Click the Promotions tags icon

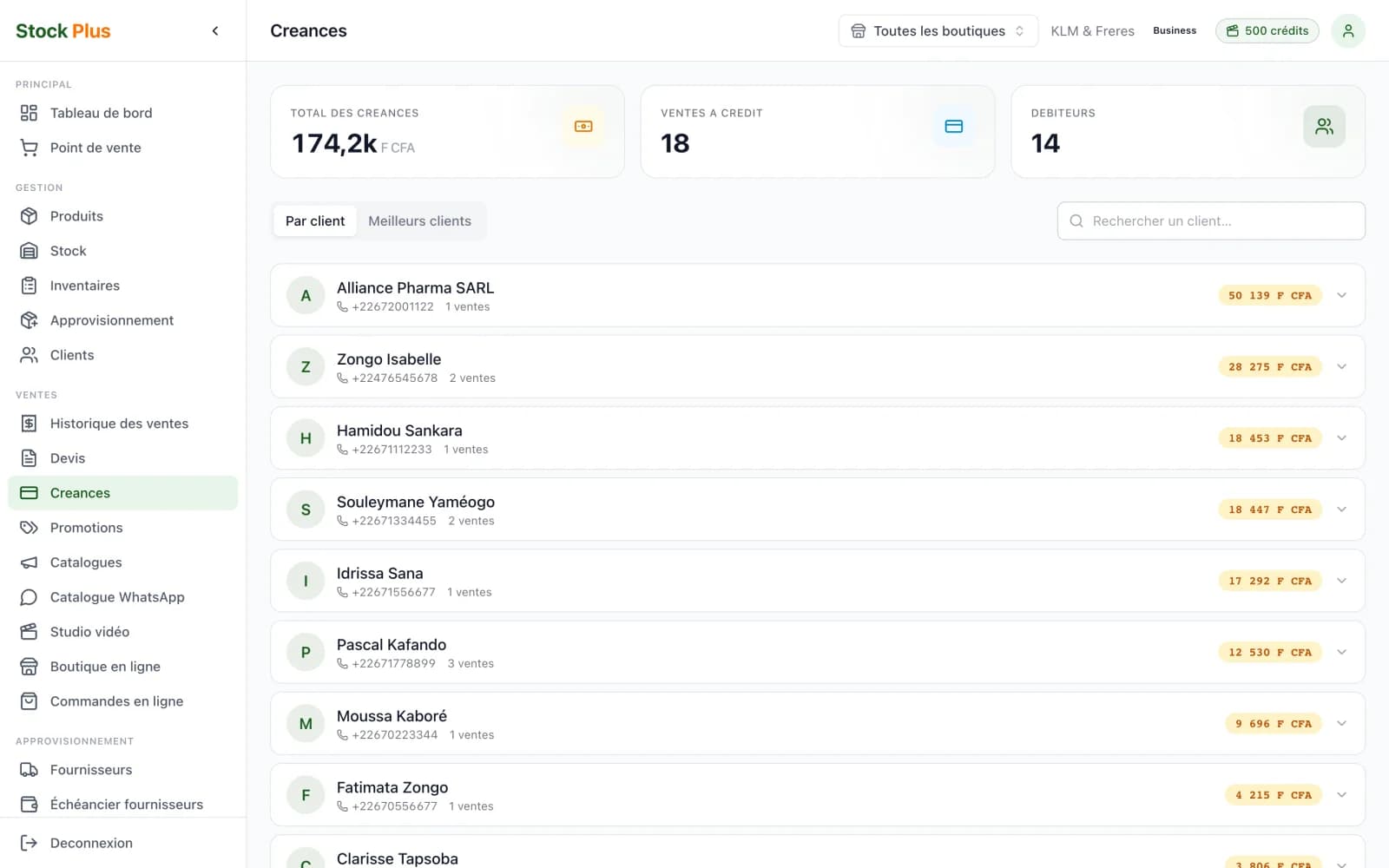pyautogui.click(x=29, y=528)
